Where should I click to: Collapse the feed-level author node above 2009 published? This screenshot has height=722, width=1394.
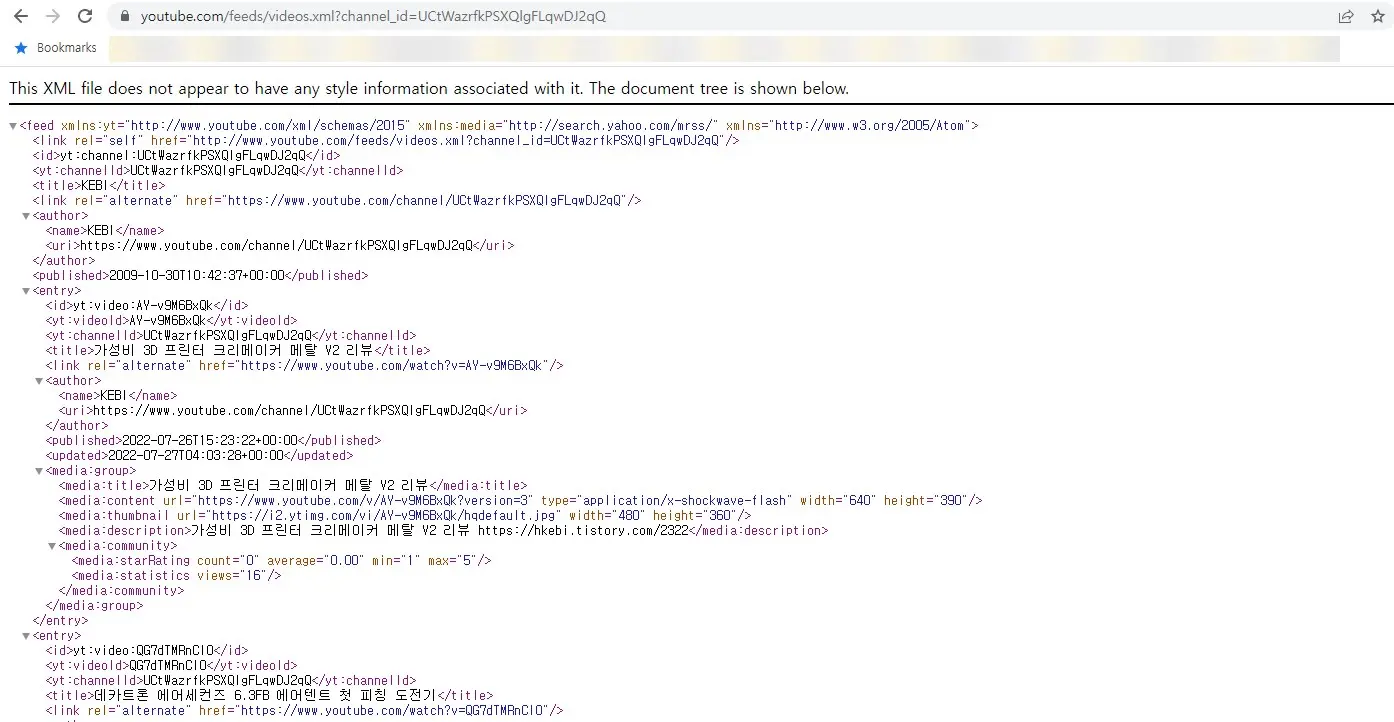pos(26,216)
